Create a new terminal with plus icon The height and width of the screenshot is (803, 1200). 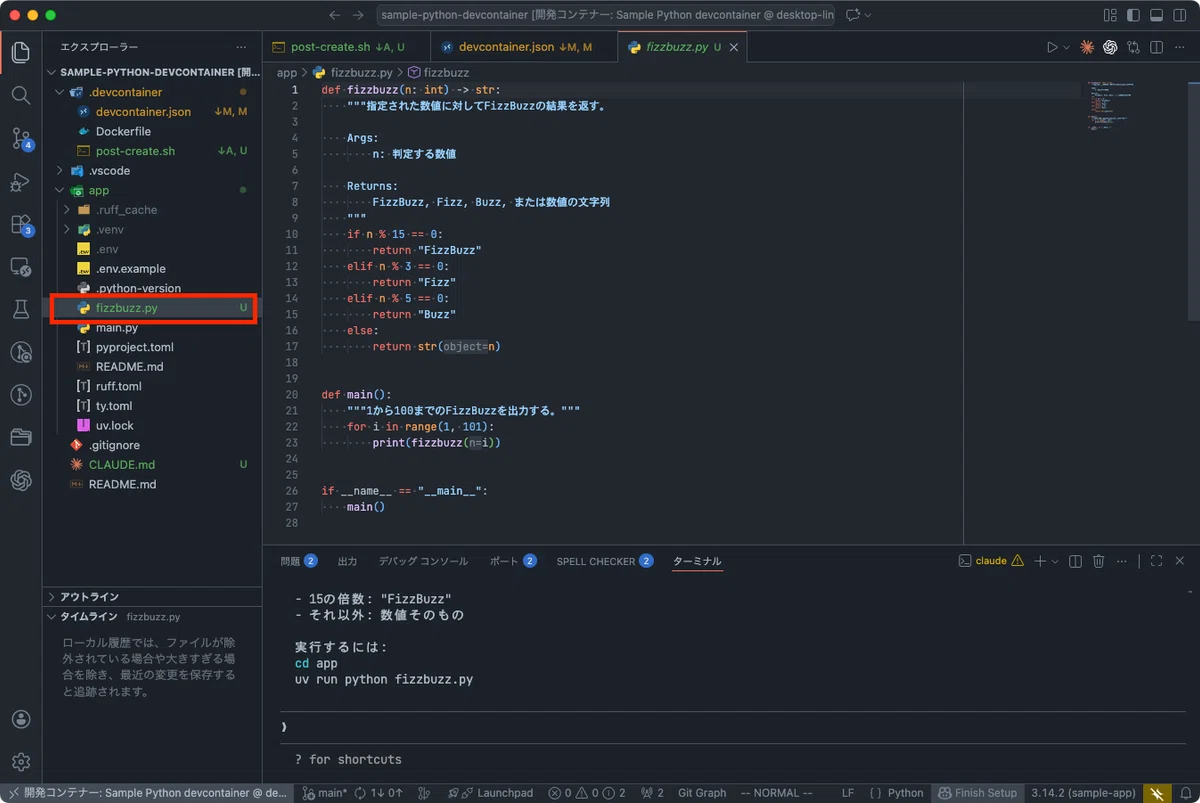(x=1039, y=561)
